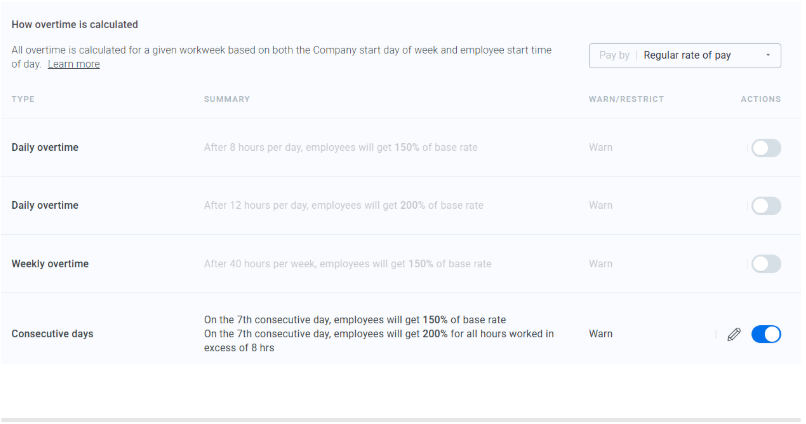Open the Learn more link
806x424 pixels.
(x=74, y=64)
